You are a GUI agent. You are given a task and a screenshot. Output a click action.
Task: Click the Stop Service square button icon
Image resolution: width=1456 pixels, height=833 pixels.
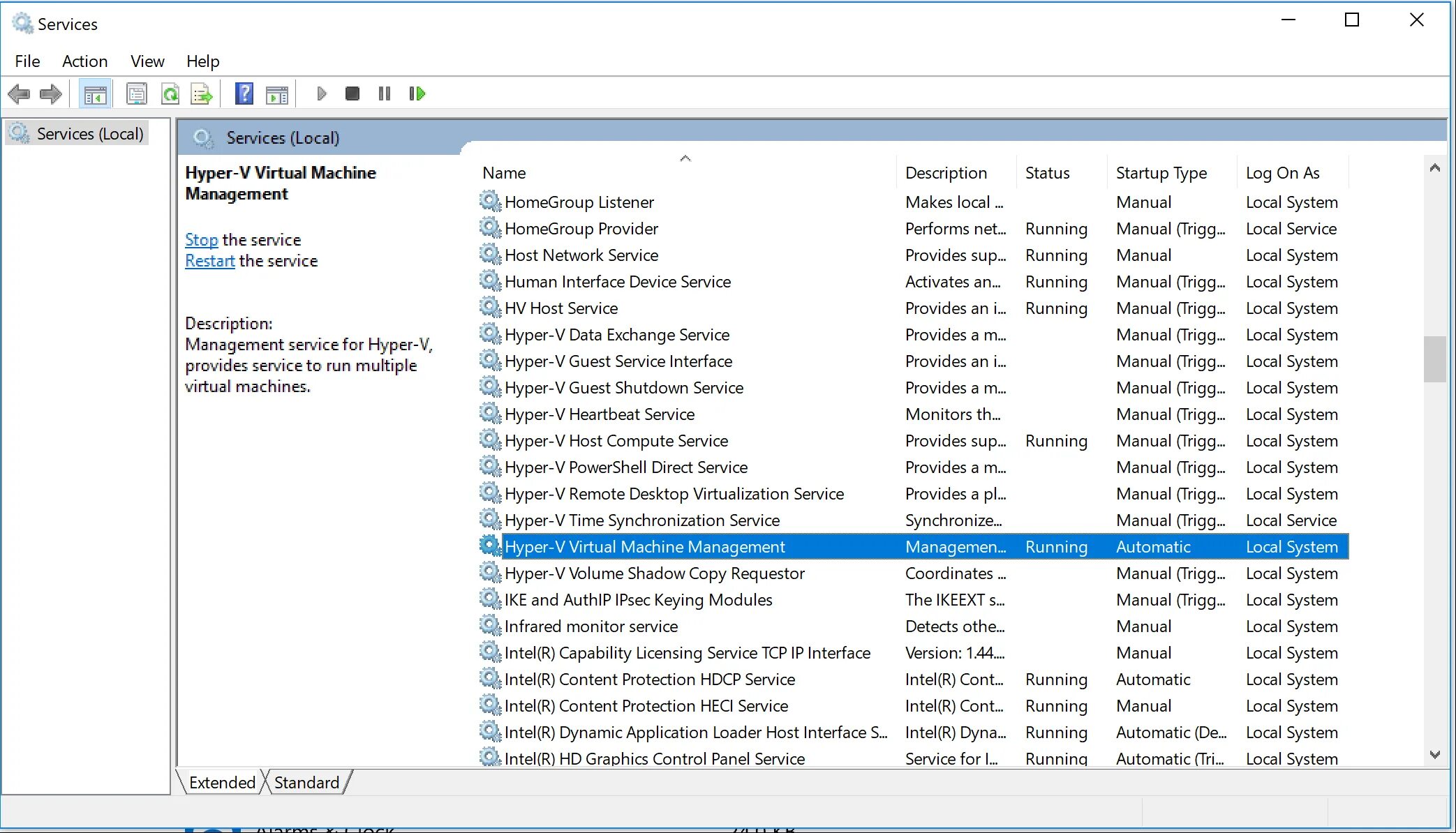pyautogui.click(x=352, y=93)
